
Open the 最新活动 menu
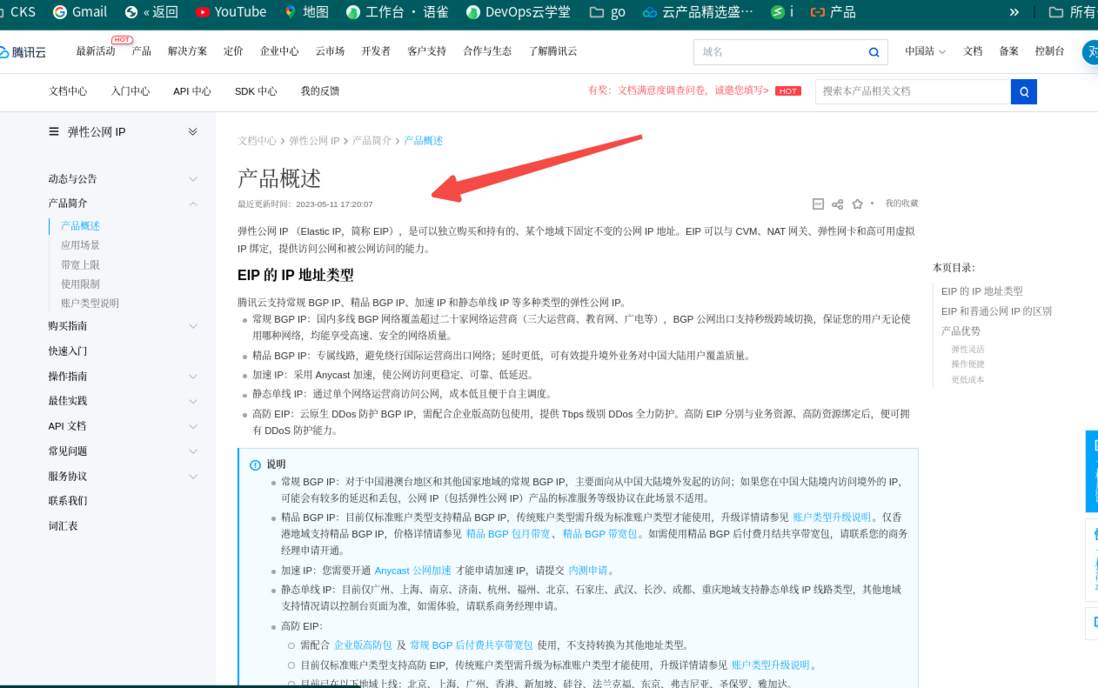click(95, 51)
